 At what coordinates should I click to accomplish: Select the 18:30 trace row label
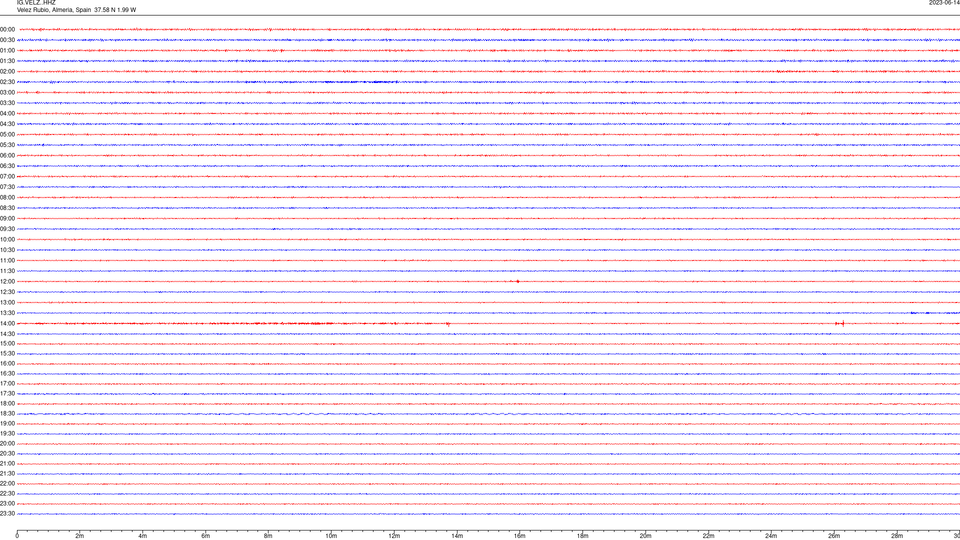coord(7,414)
